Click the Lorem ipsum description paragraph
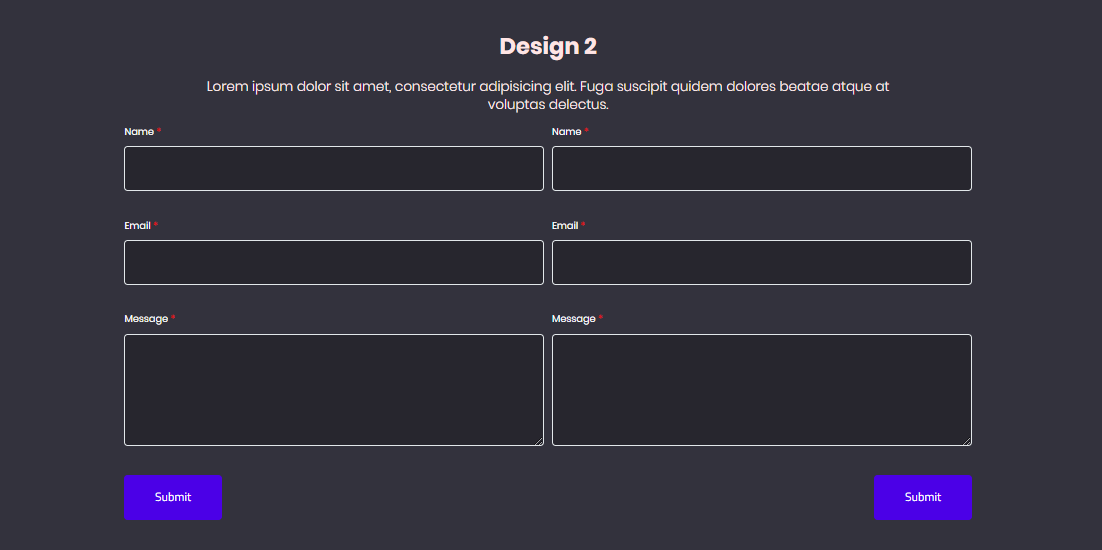This screenshot has height=550, width=1102. [548, 95]
